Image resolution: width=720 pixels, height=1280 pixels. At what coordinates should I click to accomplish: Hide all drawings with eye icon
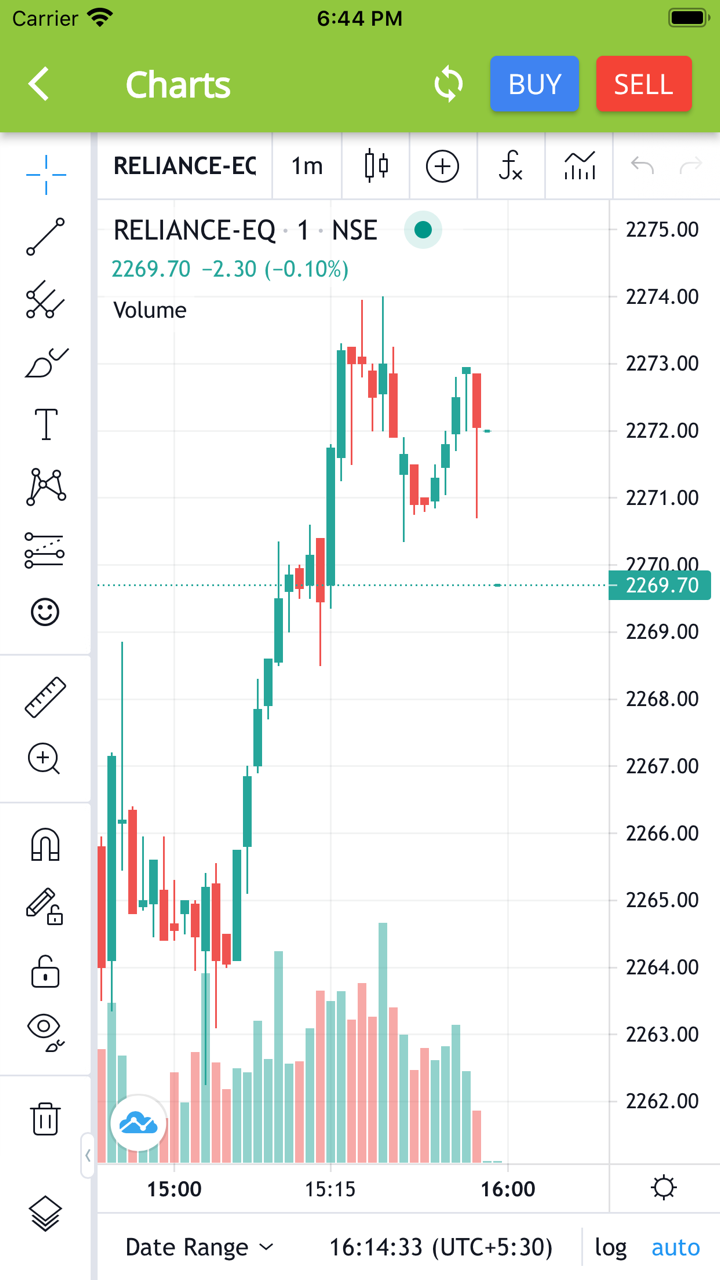click(x=46, y=1032)
